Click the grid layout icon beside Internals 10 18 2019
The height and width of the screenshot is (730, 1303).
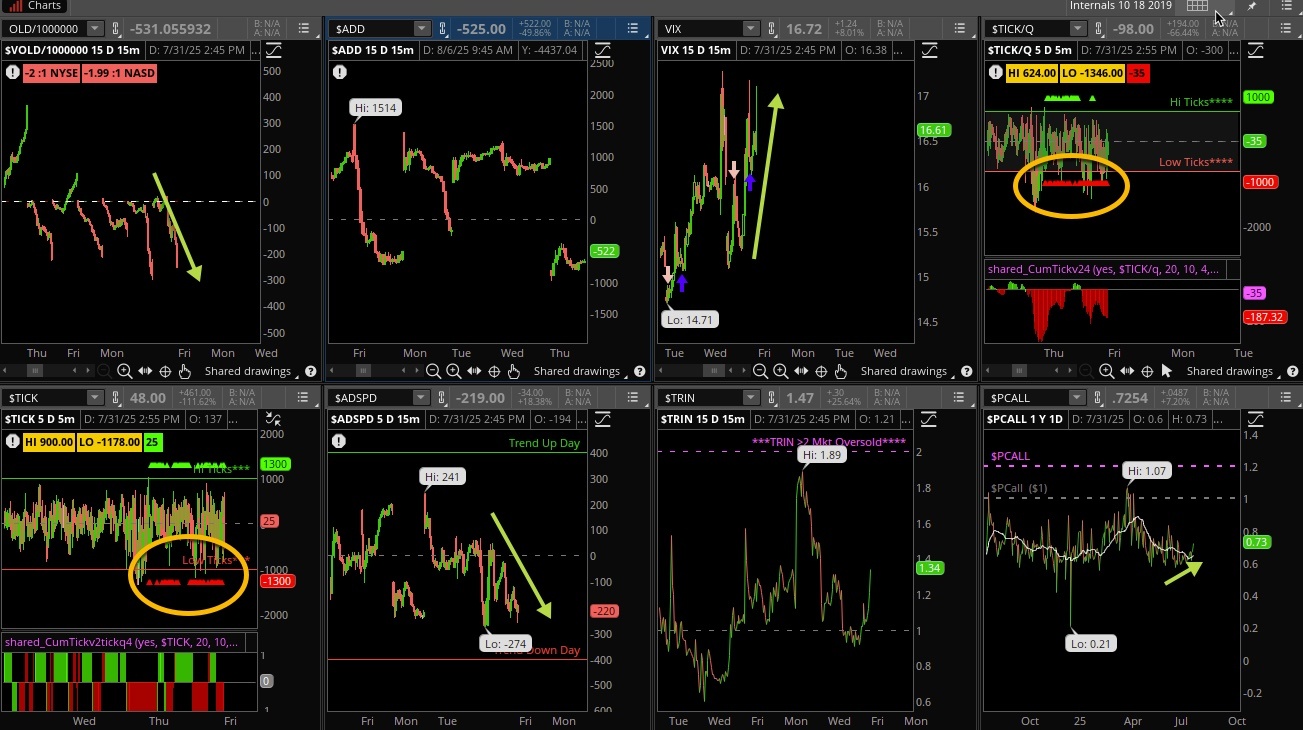coord(1197,6)
